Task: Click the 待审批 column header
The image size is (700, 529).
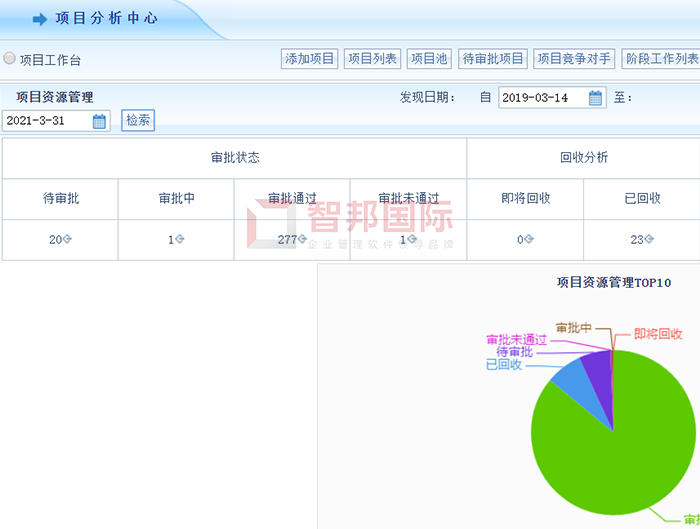Action: pos(61,198)
